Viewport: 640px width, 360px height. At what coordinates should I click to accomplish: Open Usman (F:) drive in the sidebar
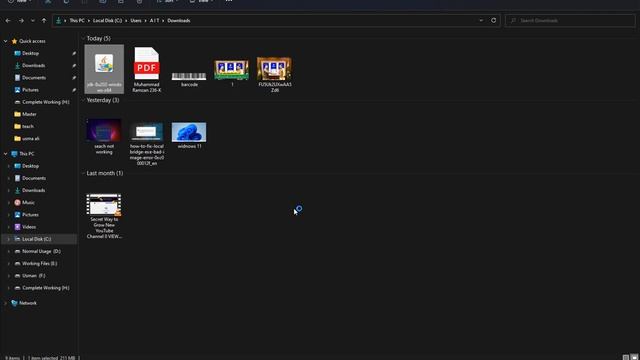(x=33, y=276)
